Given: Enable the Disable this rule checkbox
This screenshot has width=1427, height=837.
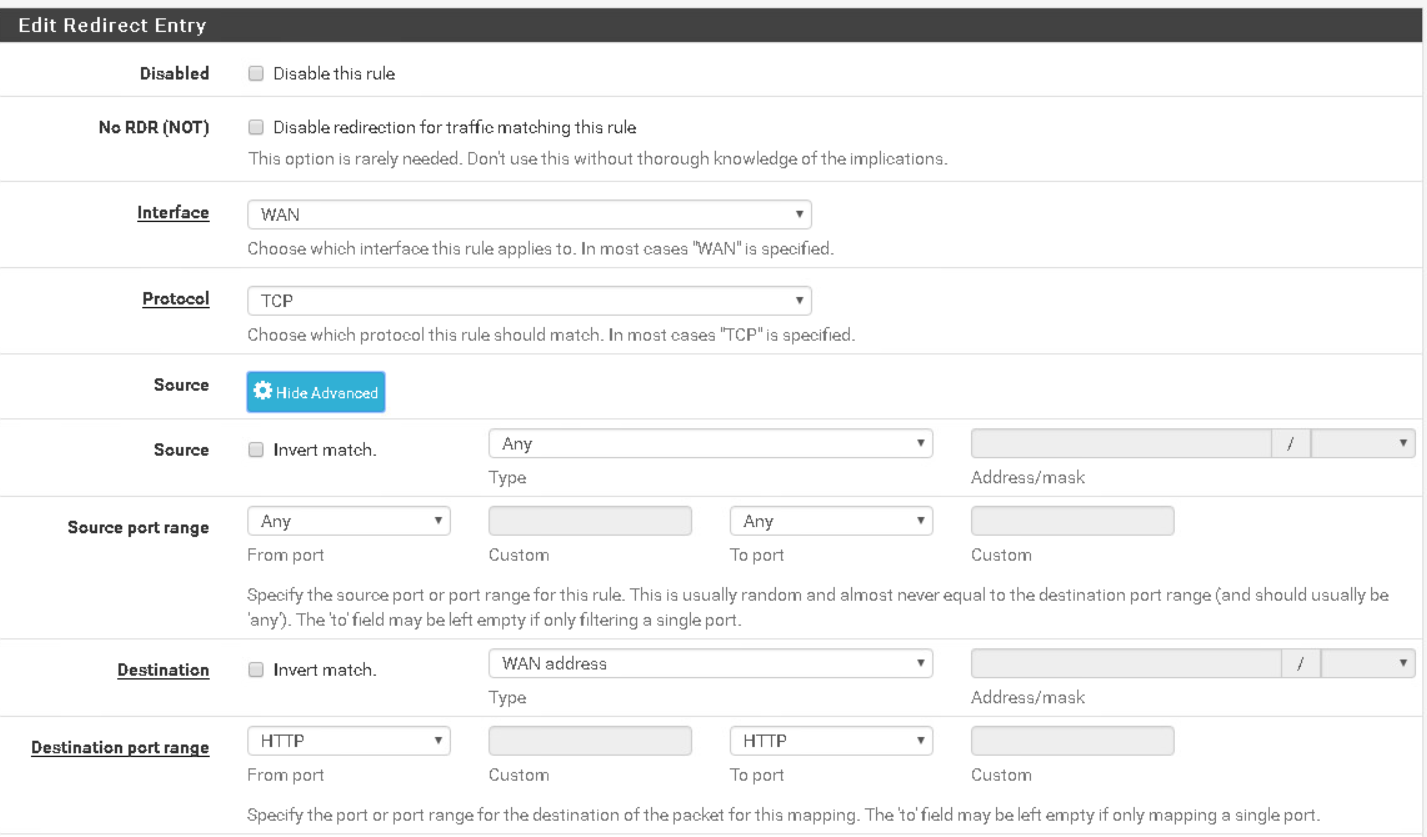Looking at the screenshot, I should (256, 73).
